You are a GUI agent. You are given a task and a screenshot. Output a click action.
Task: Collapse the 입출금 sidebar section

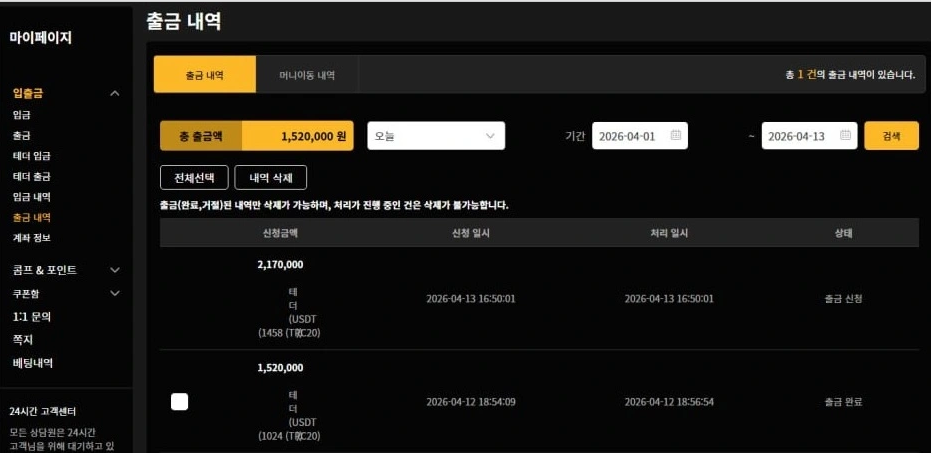(114, 93)
